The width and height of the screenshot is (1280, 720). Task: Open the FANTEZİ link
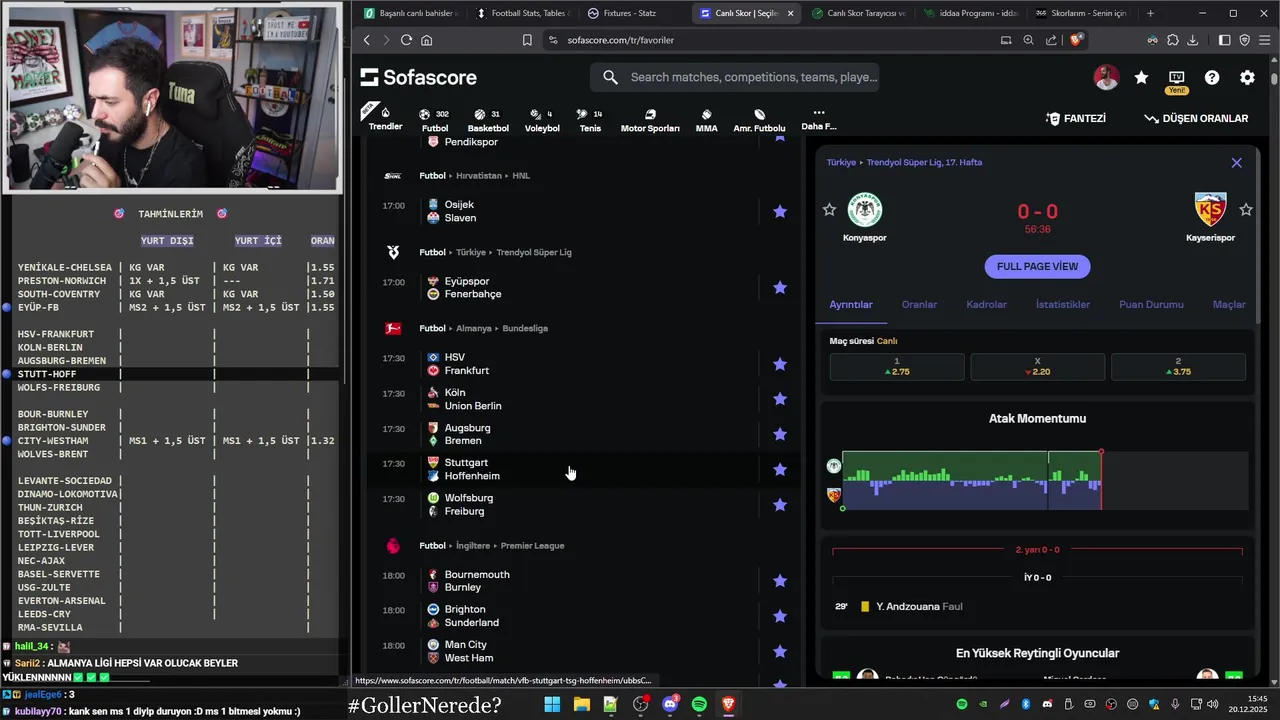click(x=1076, y=118)
